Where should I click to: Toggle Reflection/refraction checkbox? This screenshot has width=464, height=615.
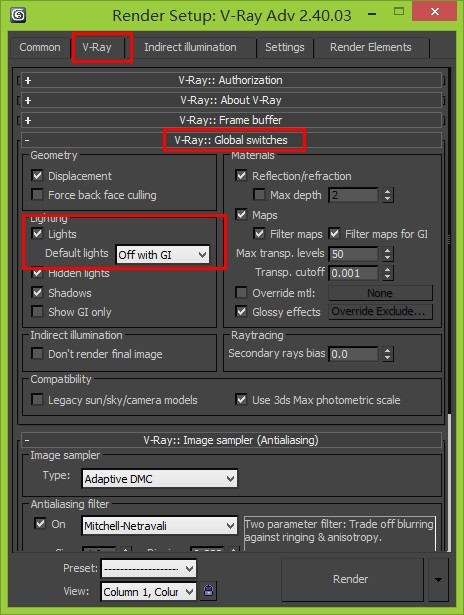(x=241, y=175)
